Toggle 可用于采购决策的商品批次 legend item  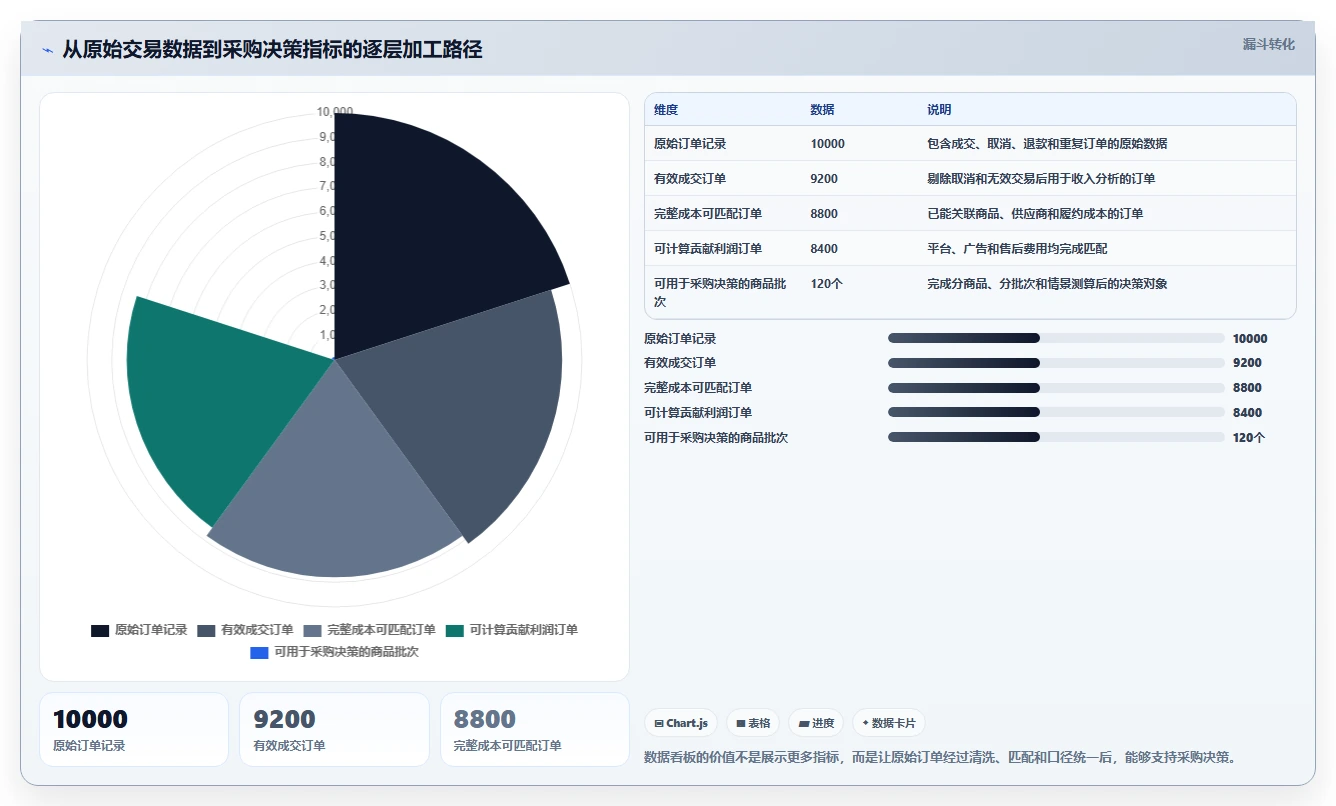coord(334,652)
